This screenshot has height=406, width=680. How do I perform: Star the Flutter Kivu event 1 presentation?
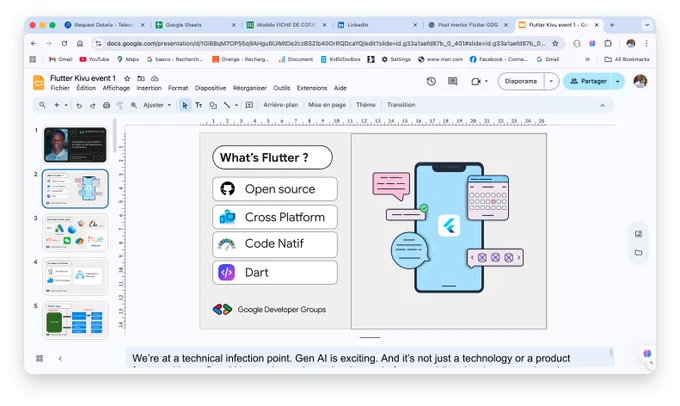127,79
